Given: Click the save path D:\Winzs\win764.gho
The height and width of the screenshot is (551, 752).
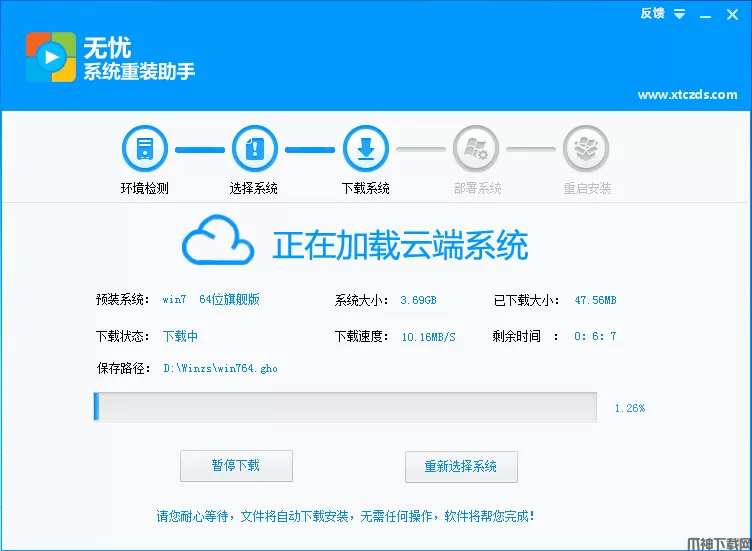Looking at the screenshot, I should click(x=221, y=368).
